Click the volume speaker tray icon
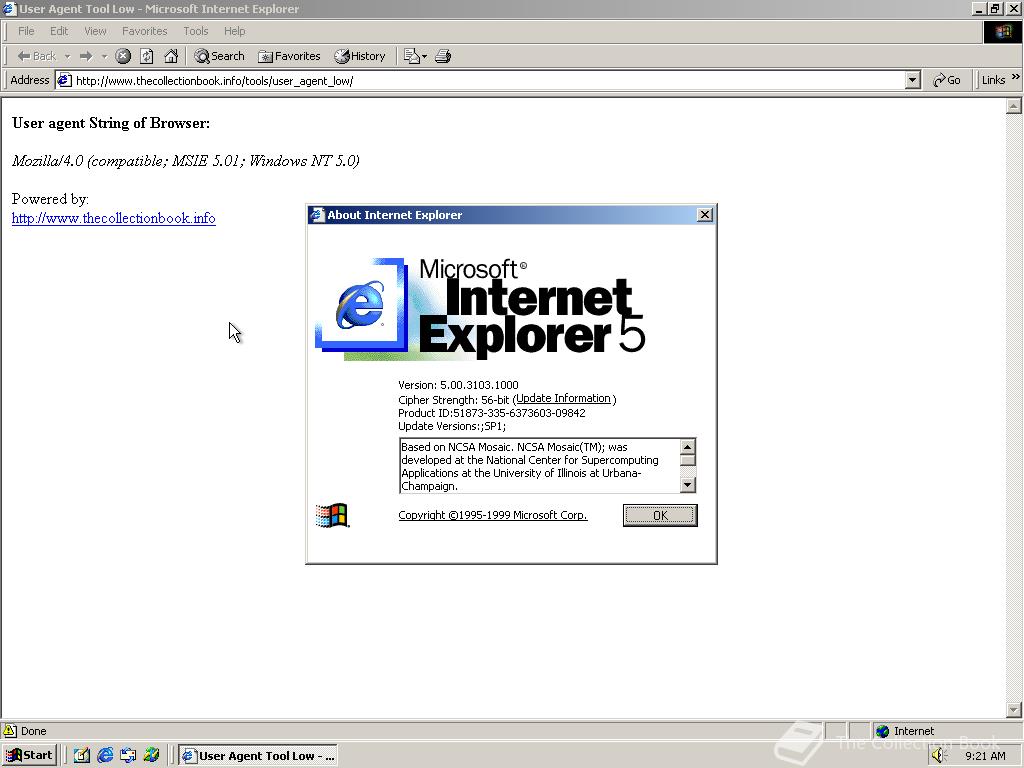 (938, 756)
